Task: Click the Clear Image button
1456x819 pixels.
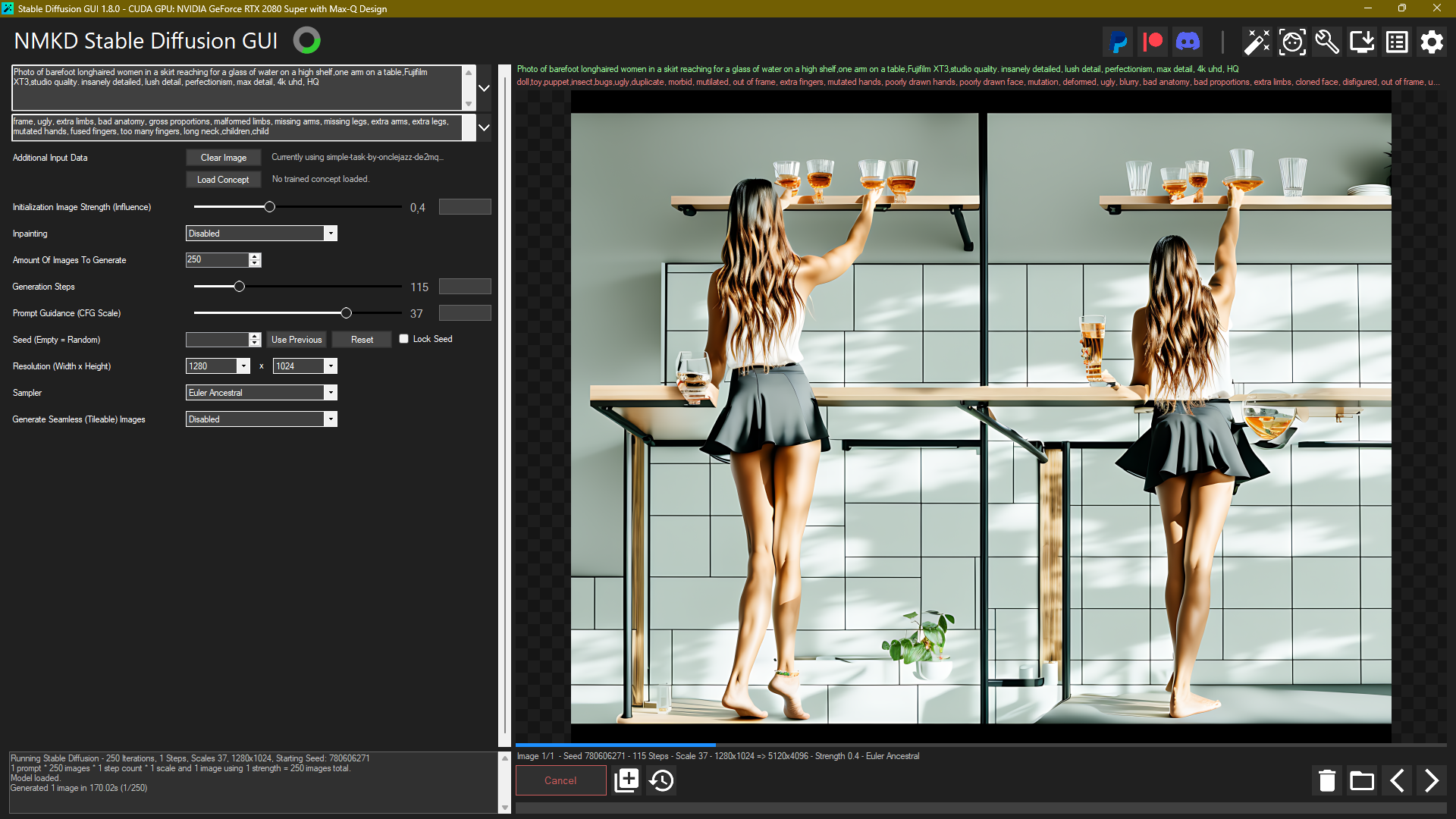Action: click(x=223, y=158)
